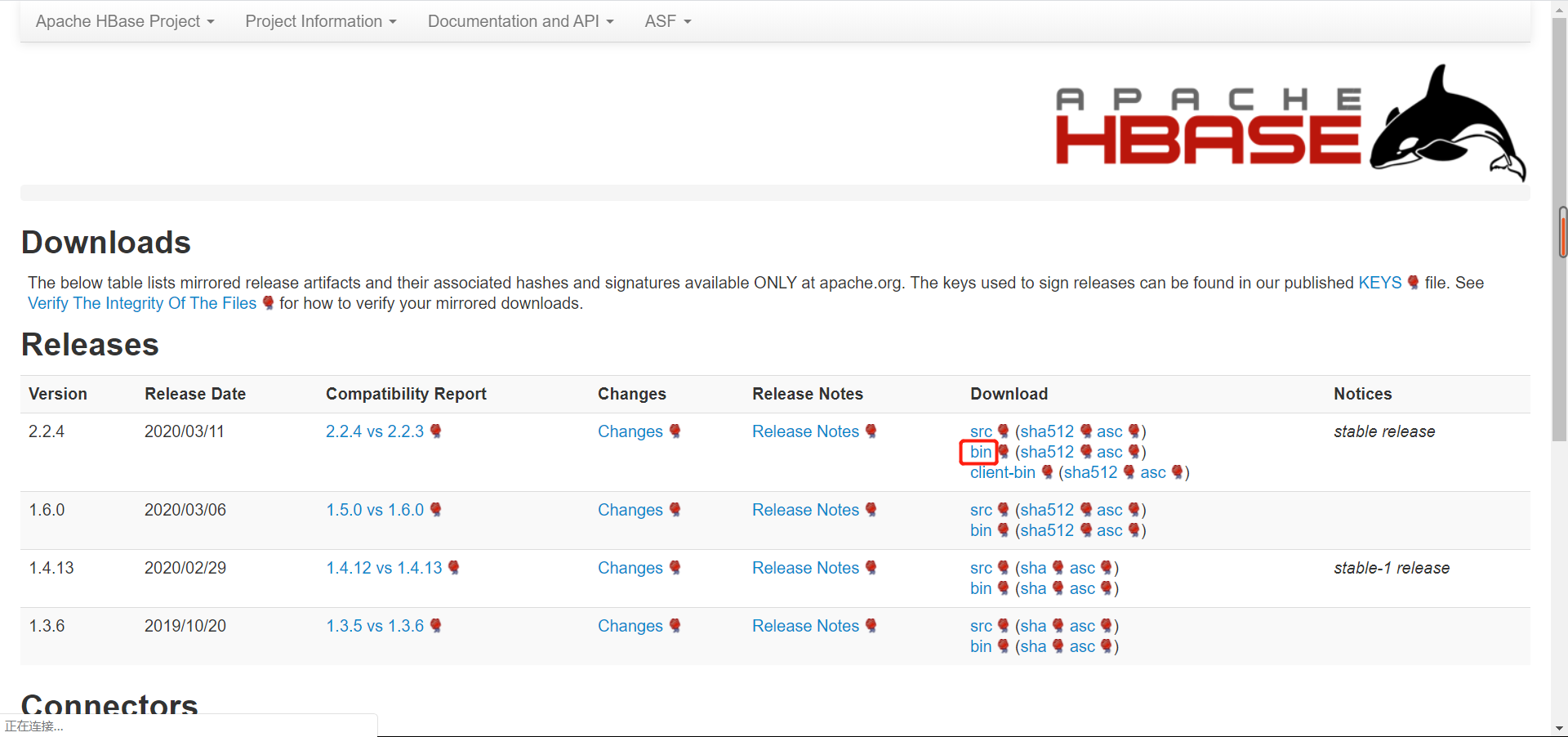The width and height of the screenshot is (1568, 737).
Task: Open Release Notes for version 1.4.13
Action: [x=805, y=568]
